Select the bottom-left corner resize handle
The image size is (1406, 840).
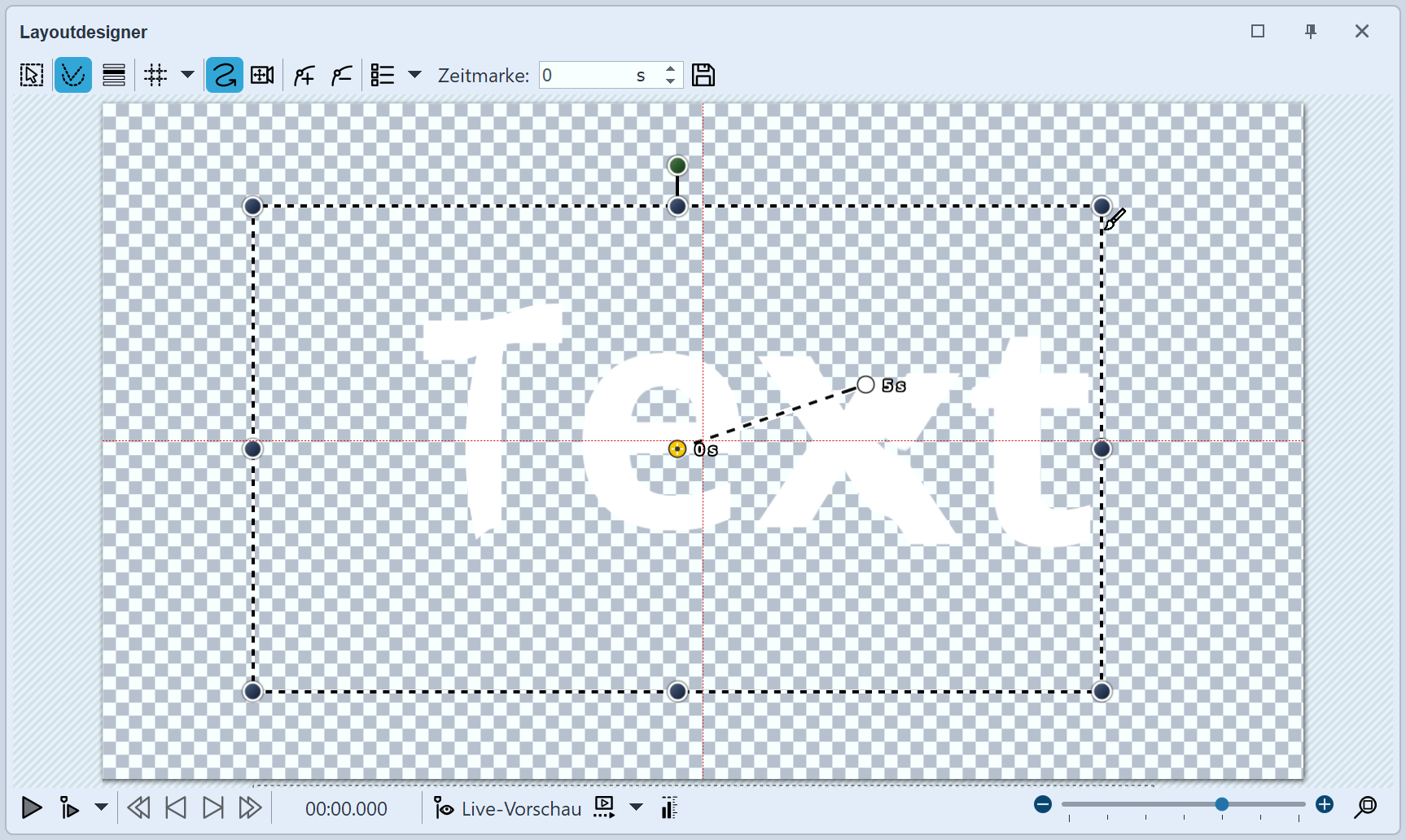[253, 692]
